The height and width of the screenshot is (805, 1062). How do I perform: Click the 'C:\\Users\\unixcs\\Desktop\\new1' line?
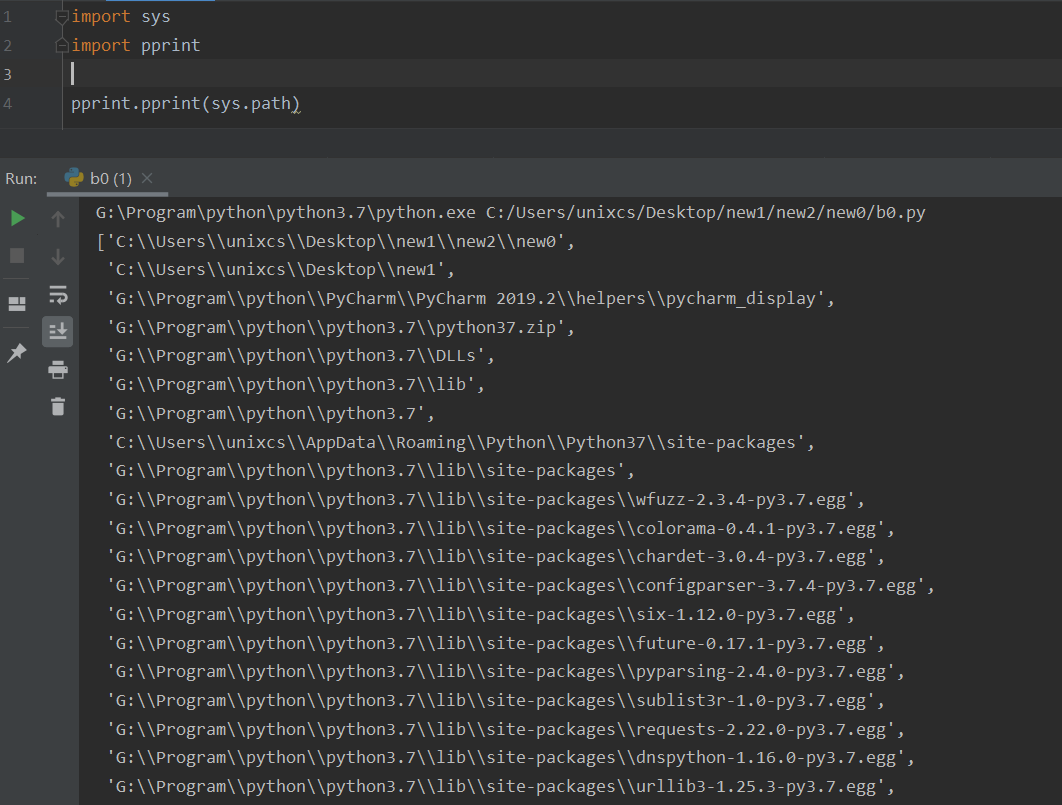281,270
